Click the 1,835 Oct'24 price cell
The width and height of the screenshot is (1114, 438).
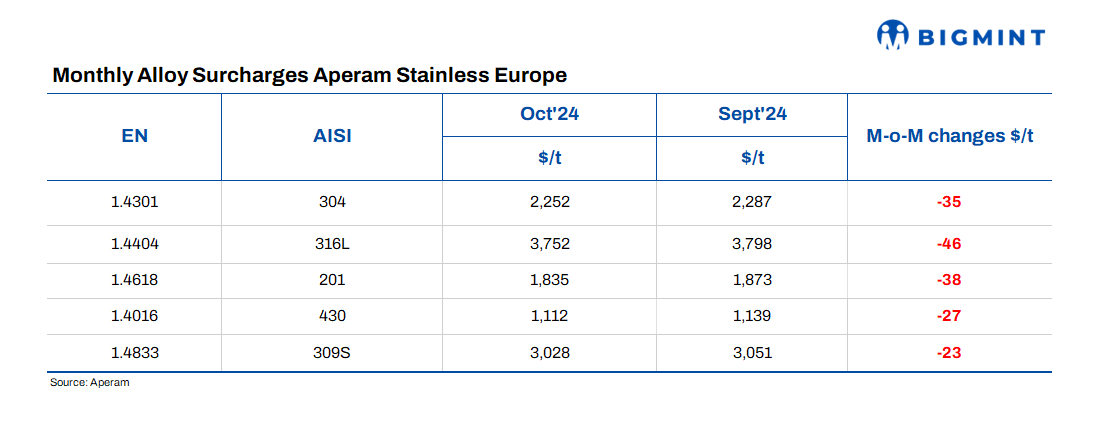point(549,279)
